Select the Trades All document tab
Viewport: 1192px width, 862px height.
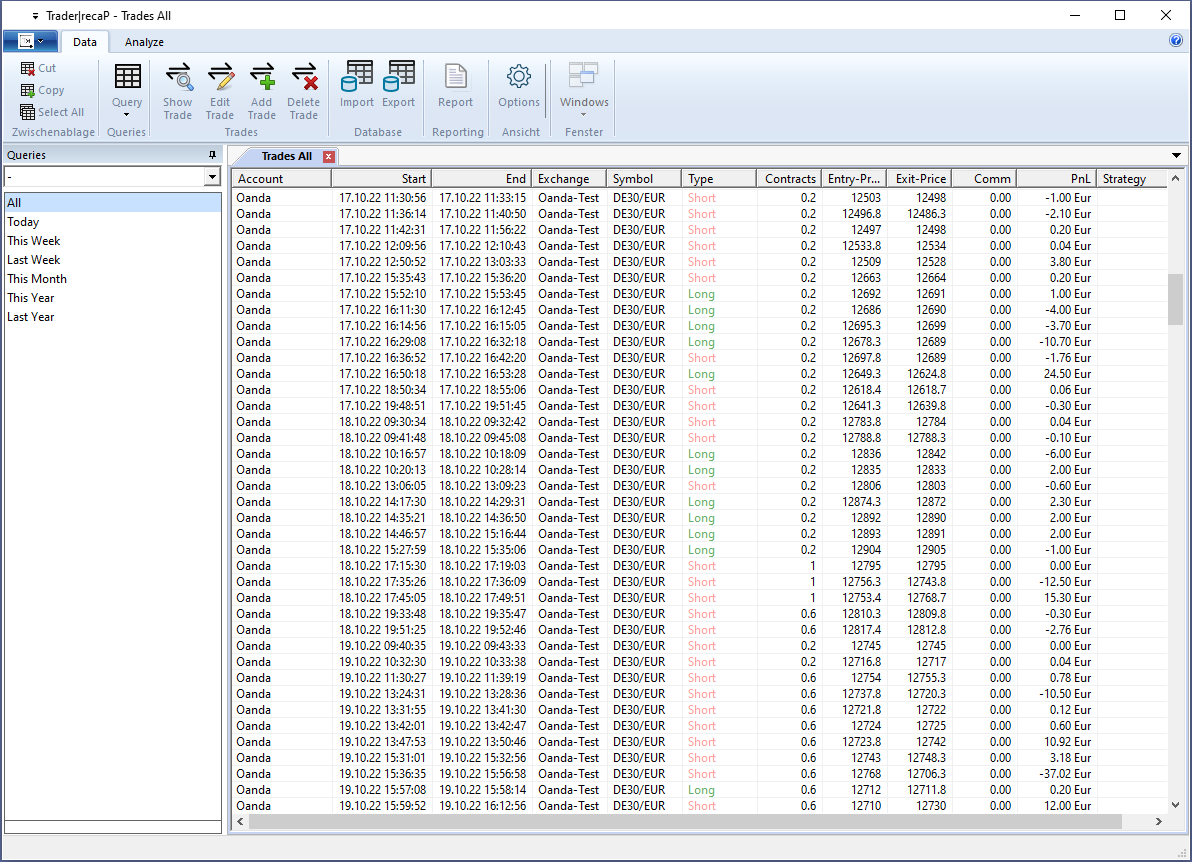pyautogui.click(x=287, y=157)
